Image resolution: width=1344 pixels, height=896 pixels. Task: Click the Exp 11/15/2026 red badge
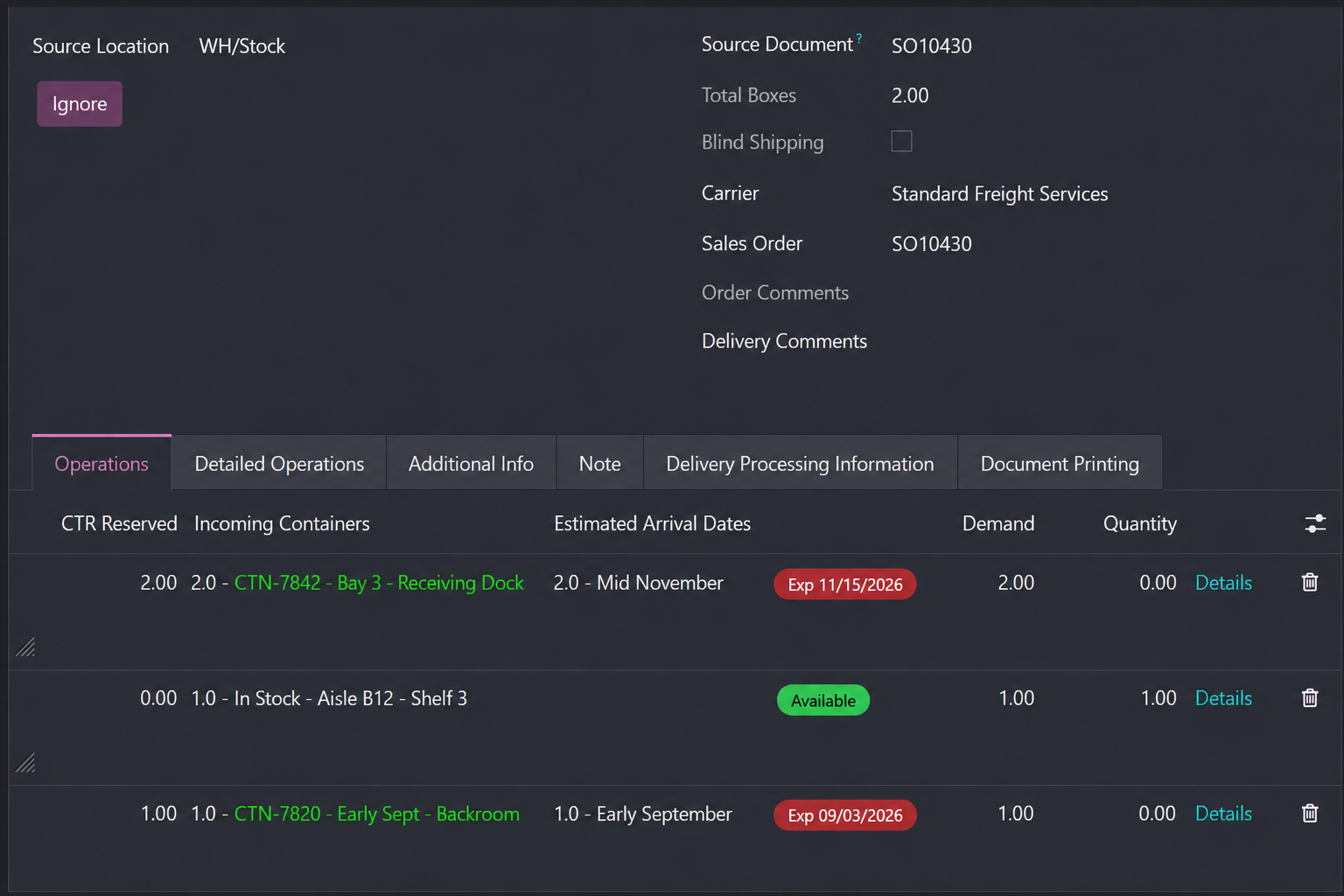click(845, 584)
